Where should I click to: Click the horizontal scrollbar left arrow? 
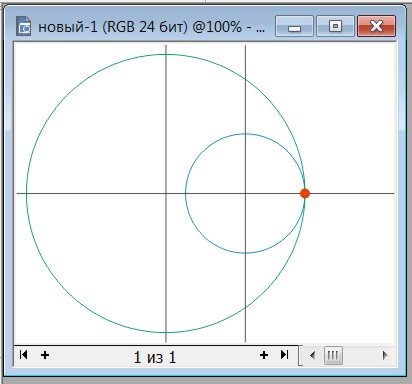[x=312, y=355]
